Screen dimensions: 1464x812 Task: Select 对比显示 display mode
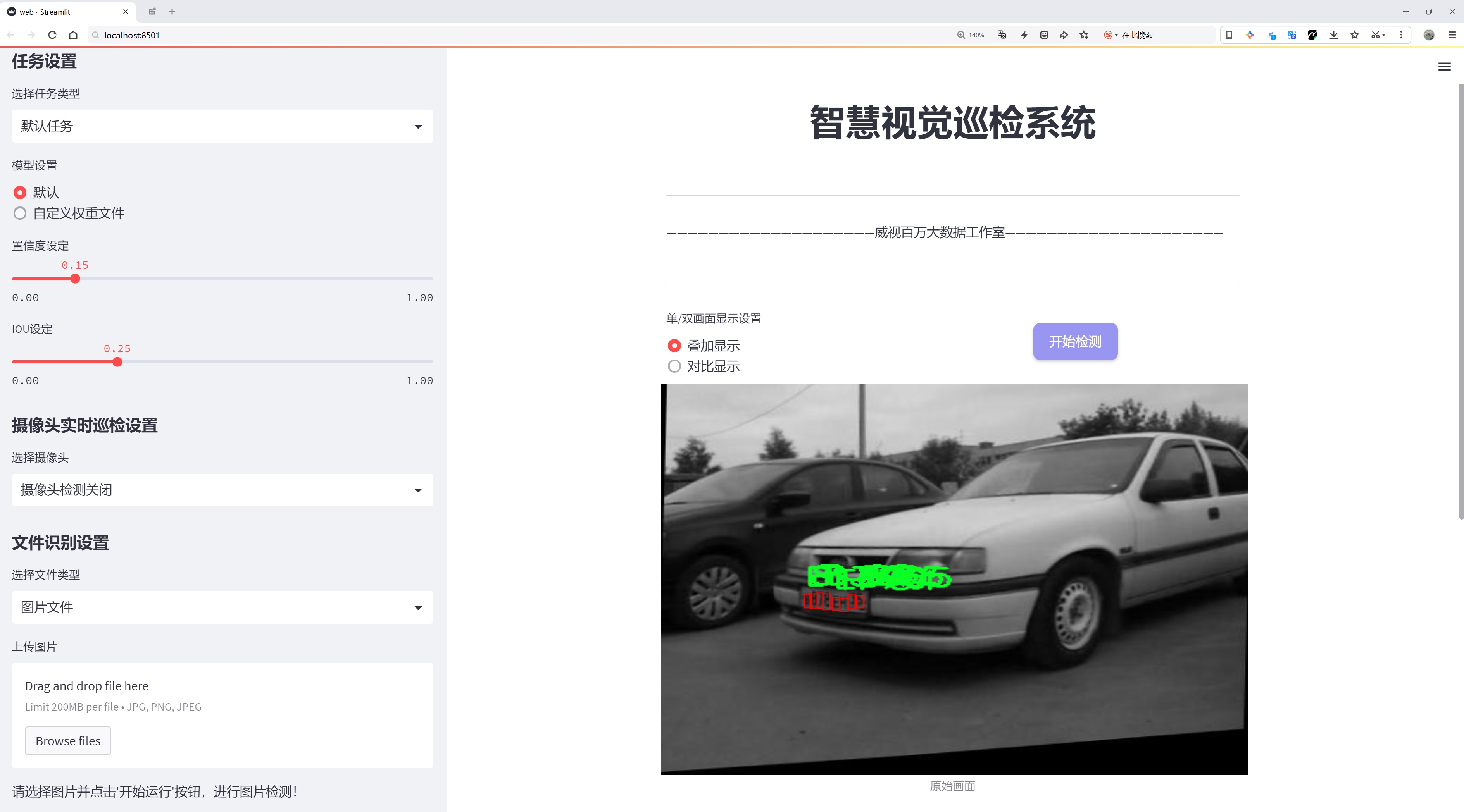[x=674, y=366]
